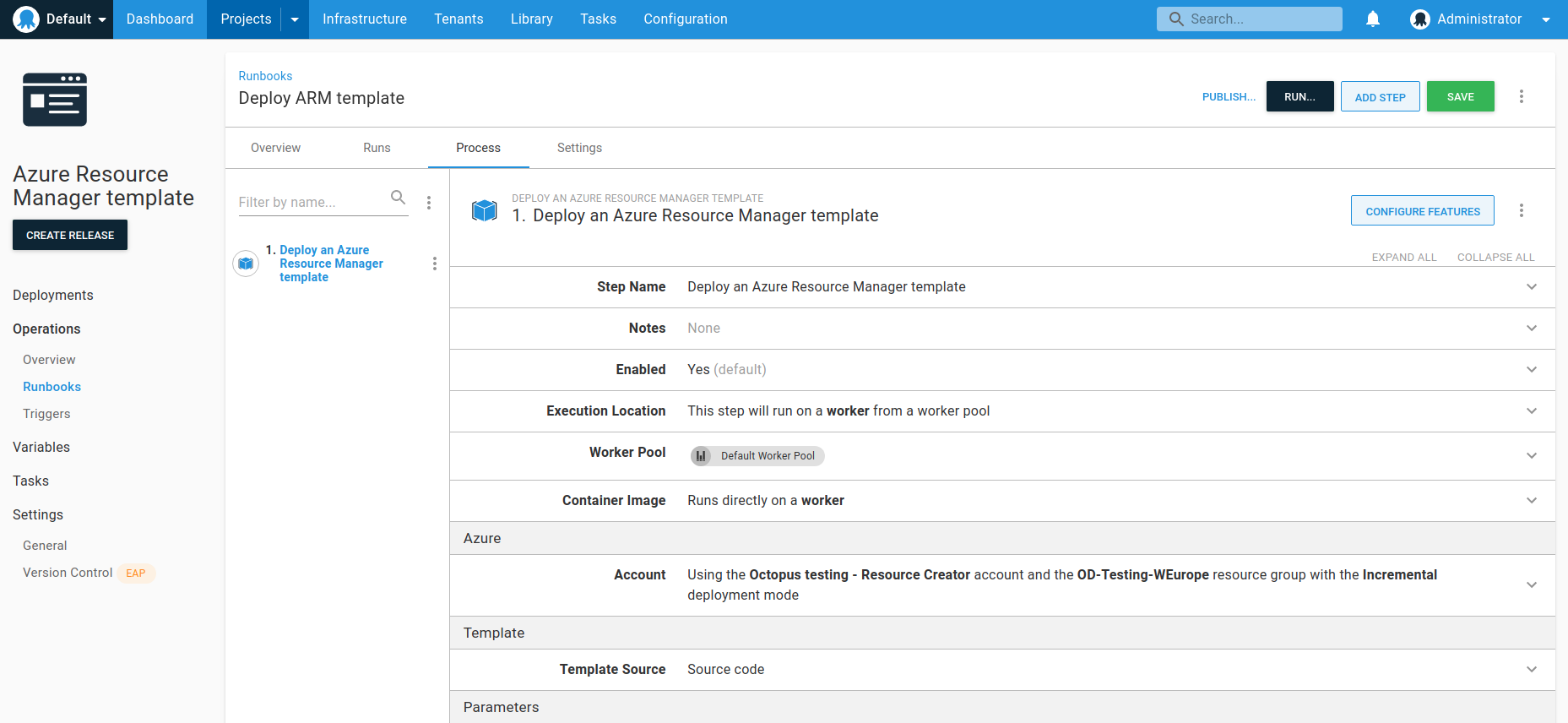Open Tenants in top navigation
Screen dimensions: 1568x723
458,19
